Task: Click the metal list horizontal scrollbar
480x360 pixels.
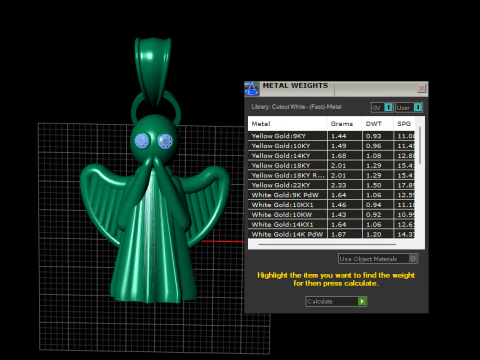Action: pos(327,244)
